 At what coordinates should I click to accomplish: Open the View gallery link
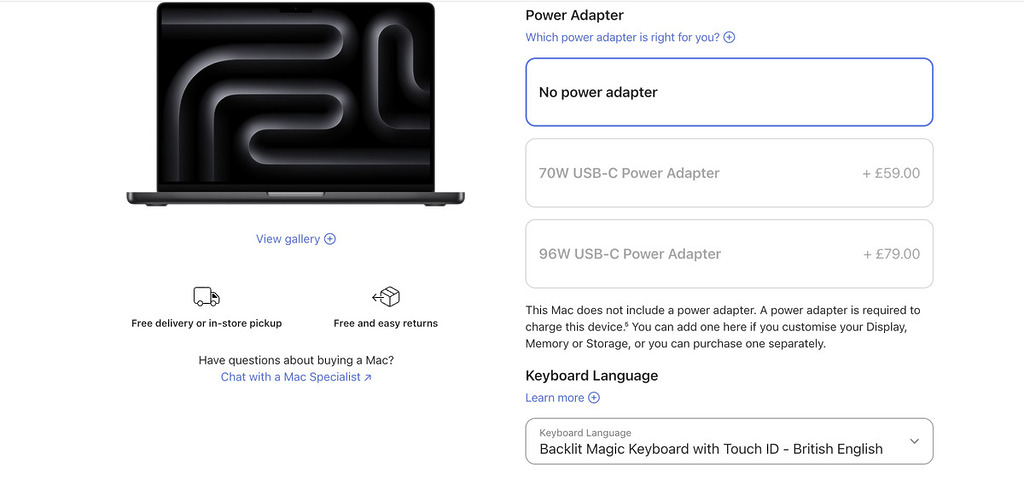pyautogui.click(x=288, y=239)
